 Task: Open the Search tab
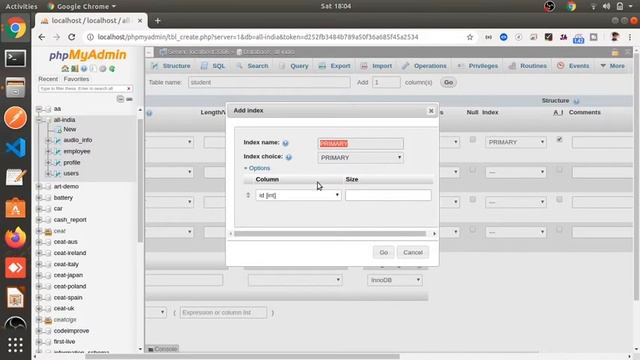pyautogui.click(x=252, y=66)
